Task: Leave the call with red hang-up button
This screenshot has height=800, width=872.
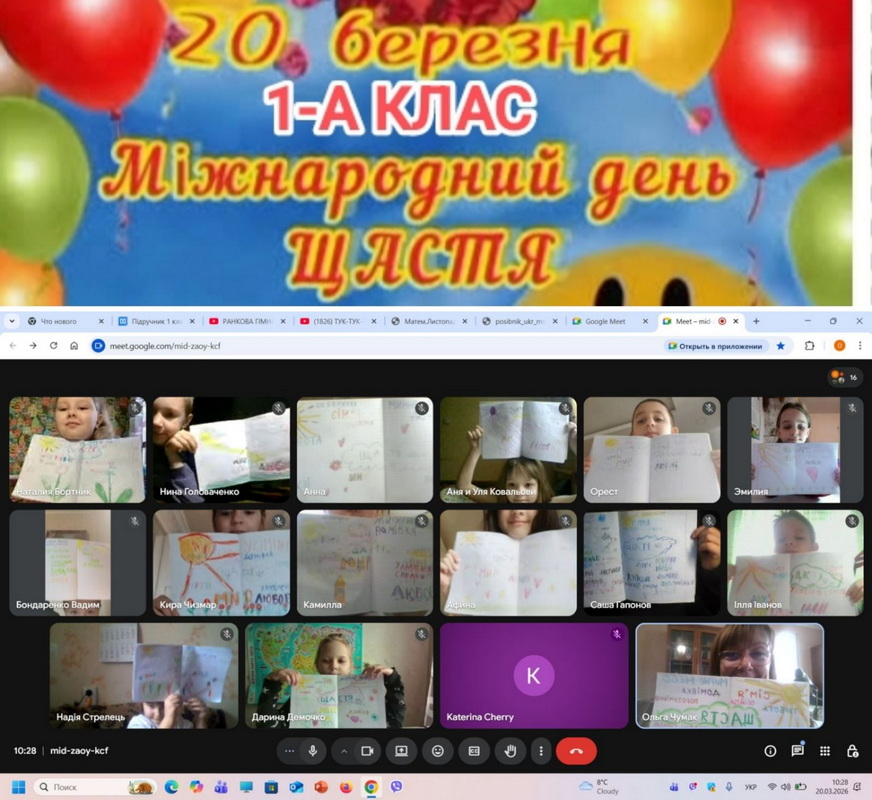Action: tap(576, 751)
